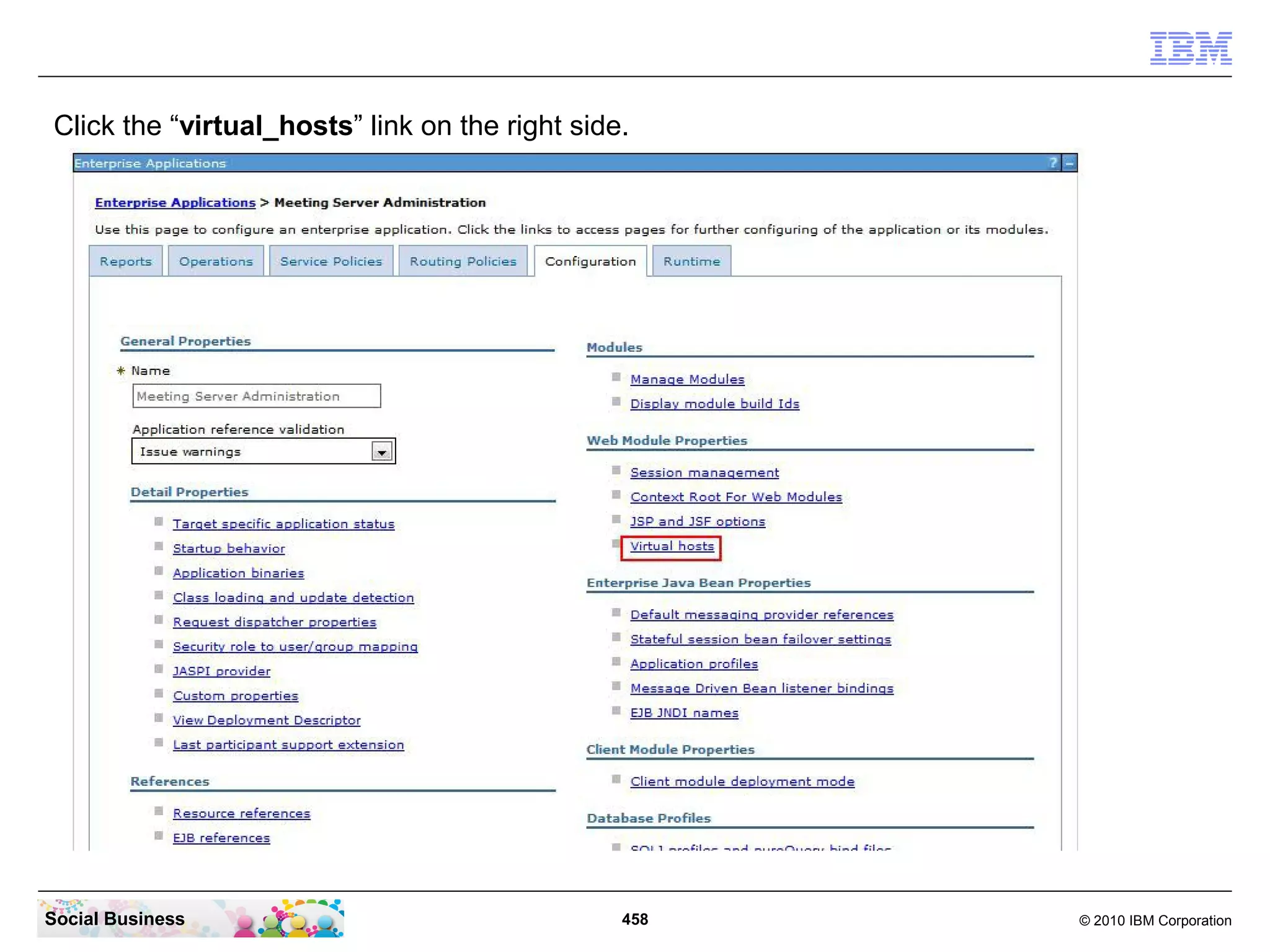Open the Service Policies tab
The height and width of the screenshot is (952, 1270).
pos(331,262)
